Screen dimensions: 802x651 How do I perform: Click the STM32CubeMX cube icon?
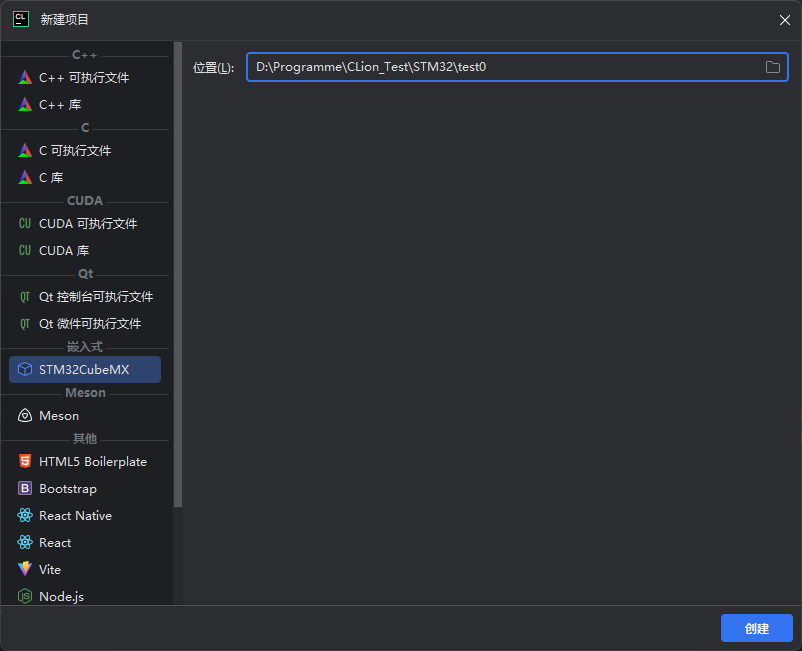25,369
